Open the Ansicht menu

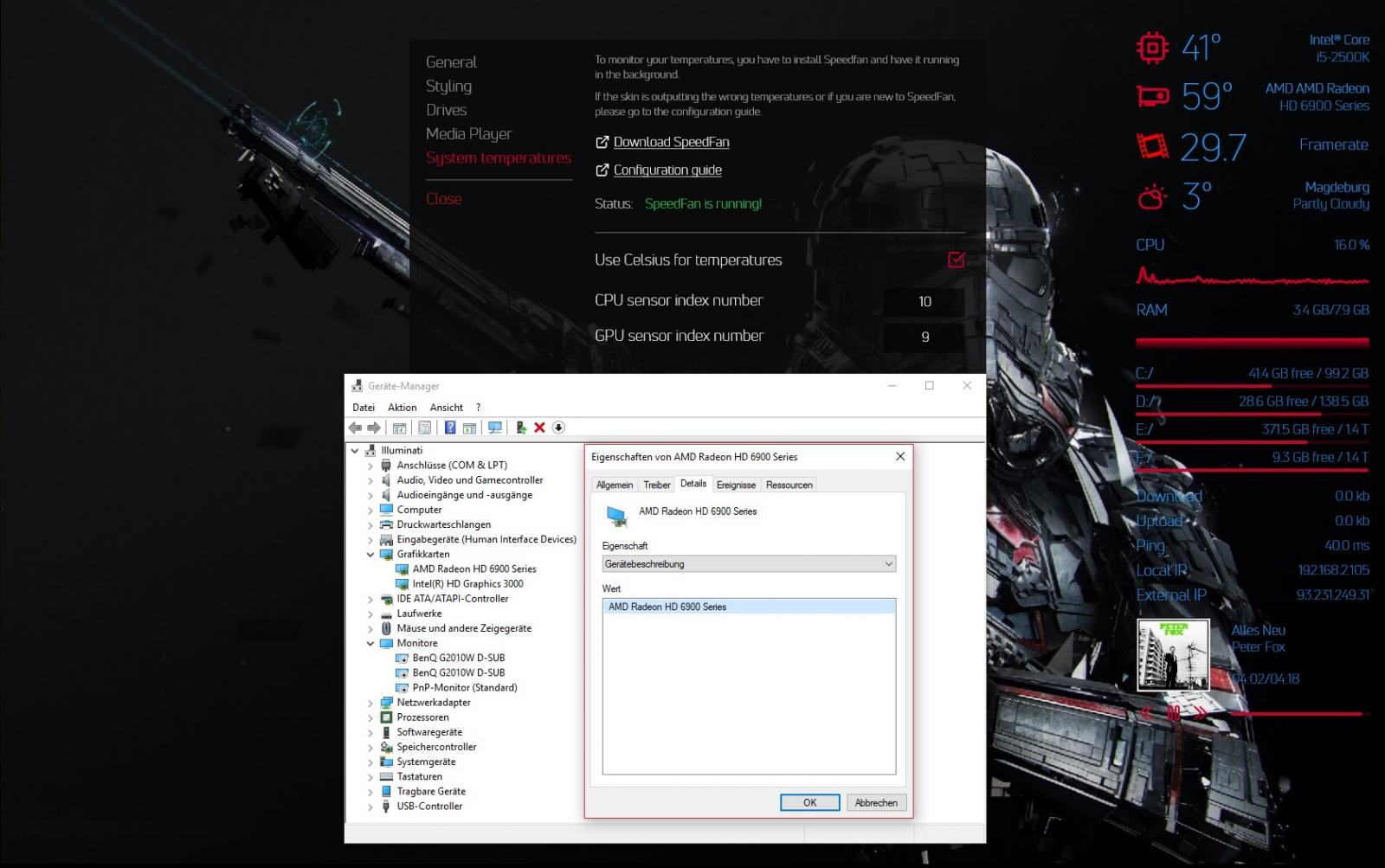447,408
